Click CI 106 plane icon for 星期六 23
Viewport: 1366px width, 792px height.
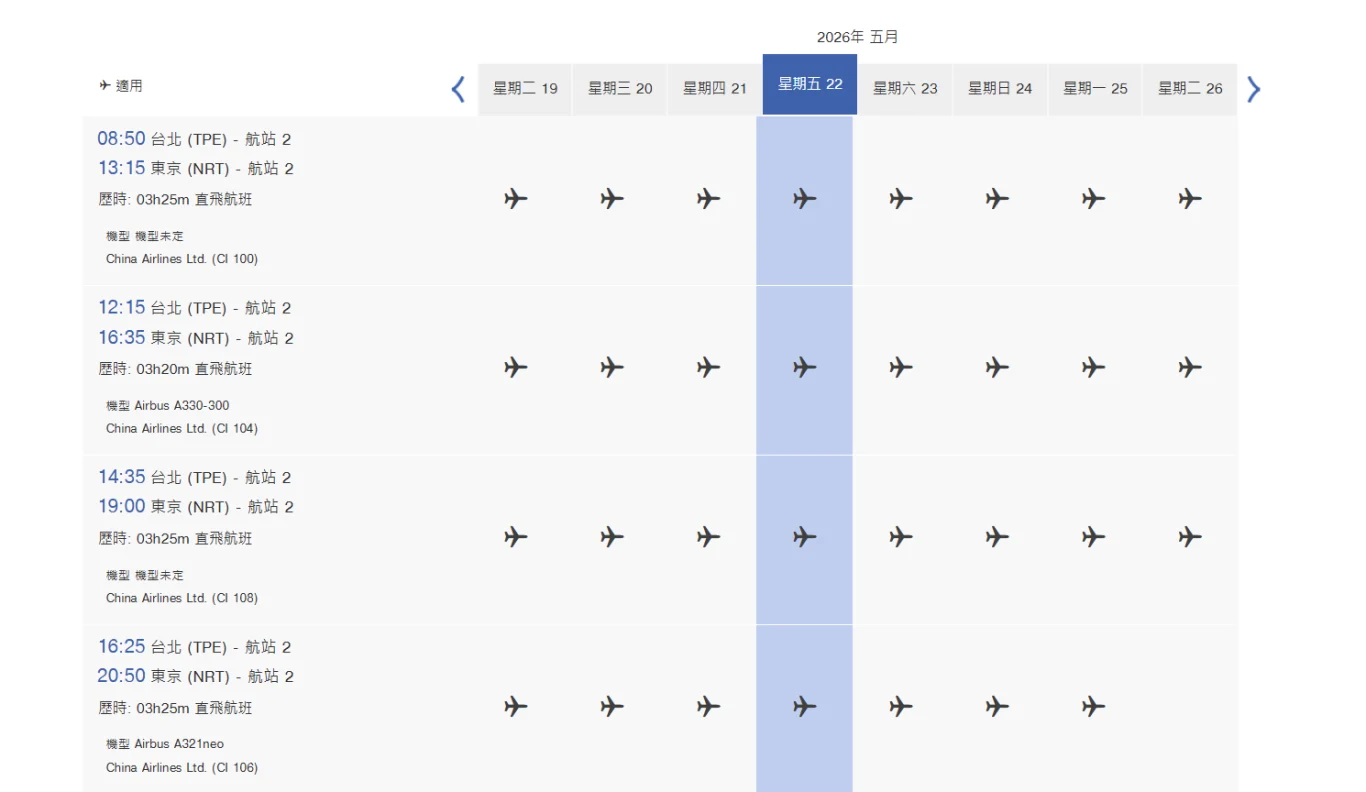tap(901, 707)
